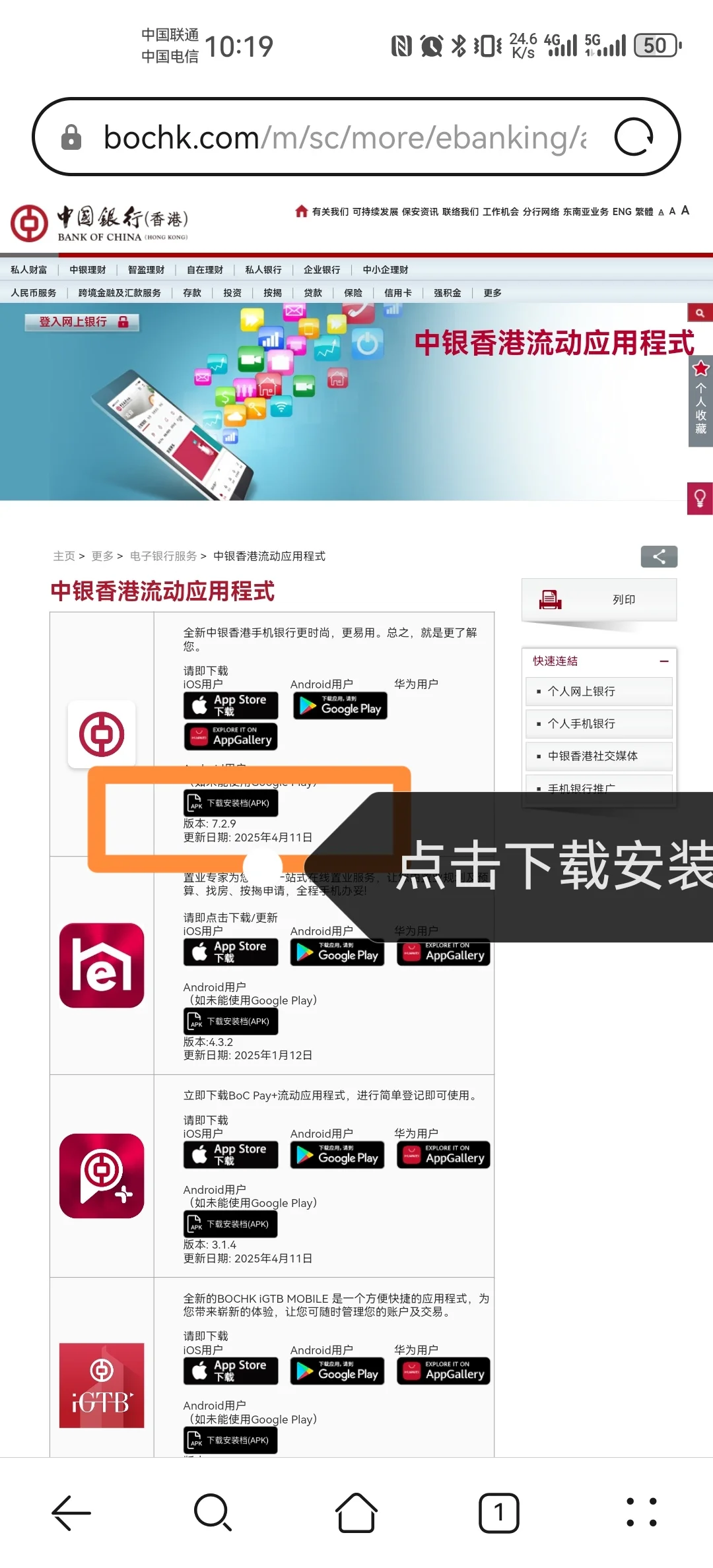
Task: Tap App Store badge for BoC Pay+
Action: point(230,1155)
